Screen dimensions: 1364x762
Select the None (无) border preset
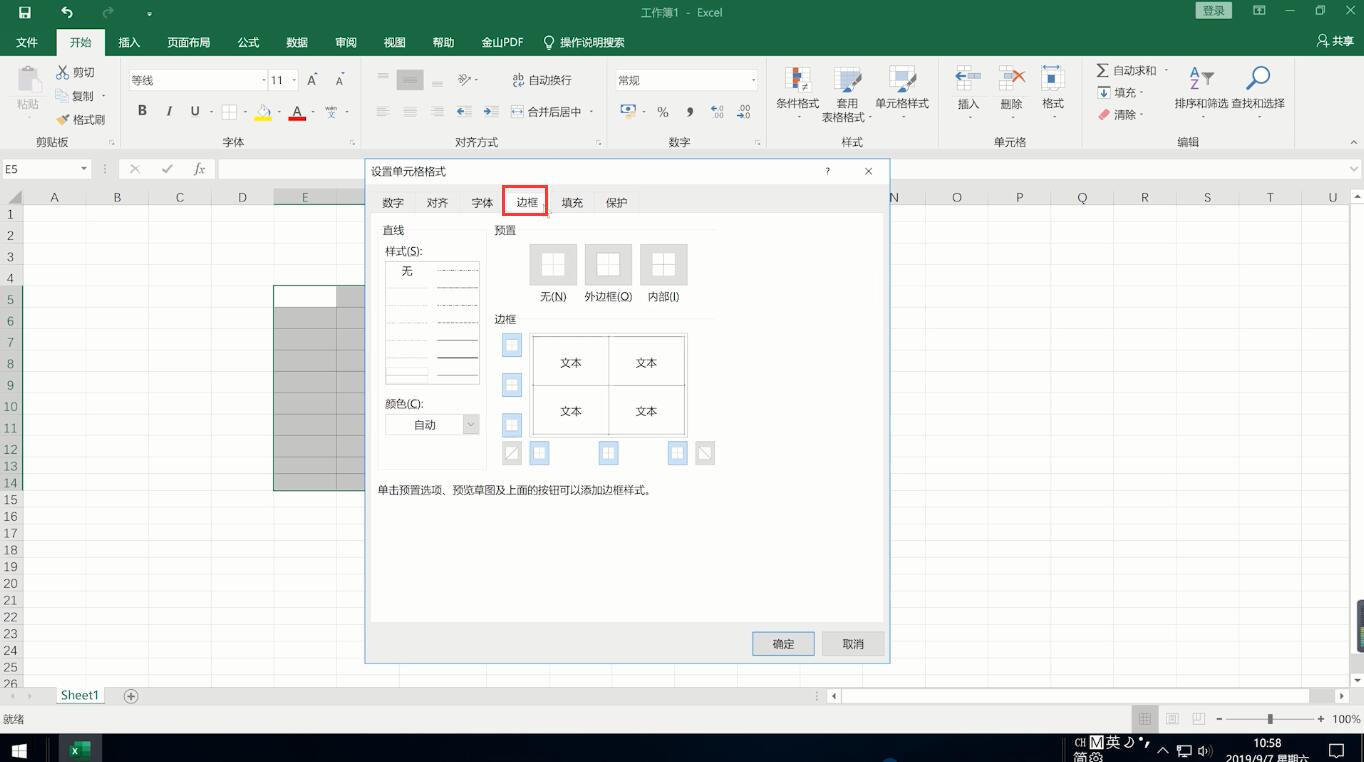coord(553,265)
